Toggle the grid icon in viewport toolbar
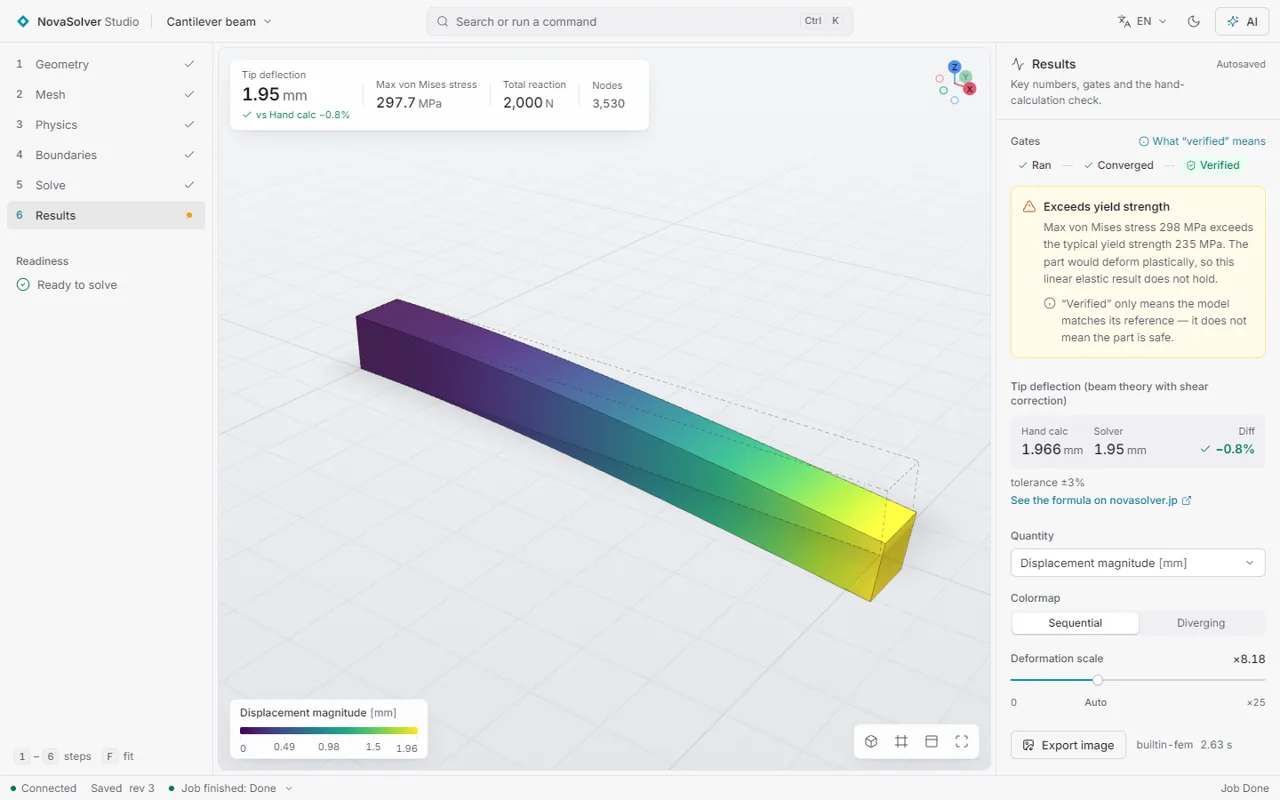 click(x=901, y=741)
